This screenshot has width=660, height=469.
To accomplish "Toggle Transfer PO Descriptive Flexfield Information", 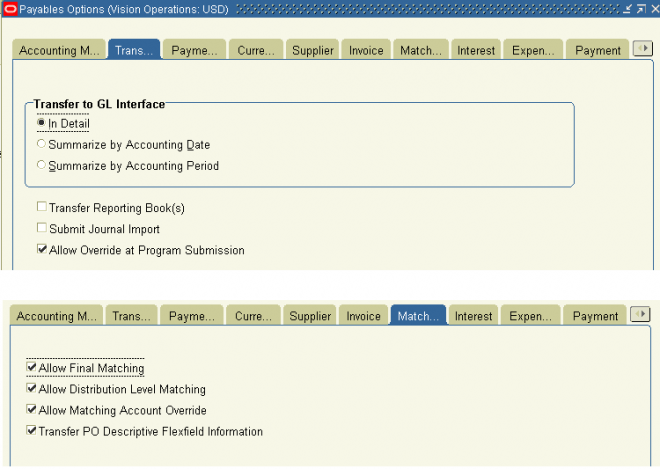I will (31, 430).
